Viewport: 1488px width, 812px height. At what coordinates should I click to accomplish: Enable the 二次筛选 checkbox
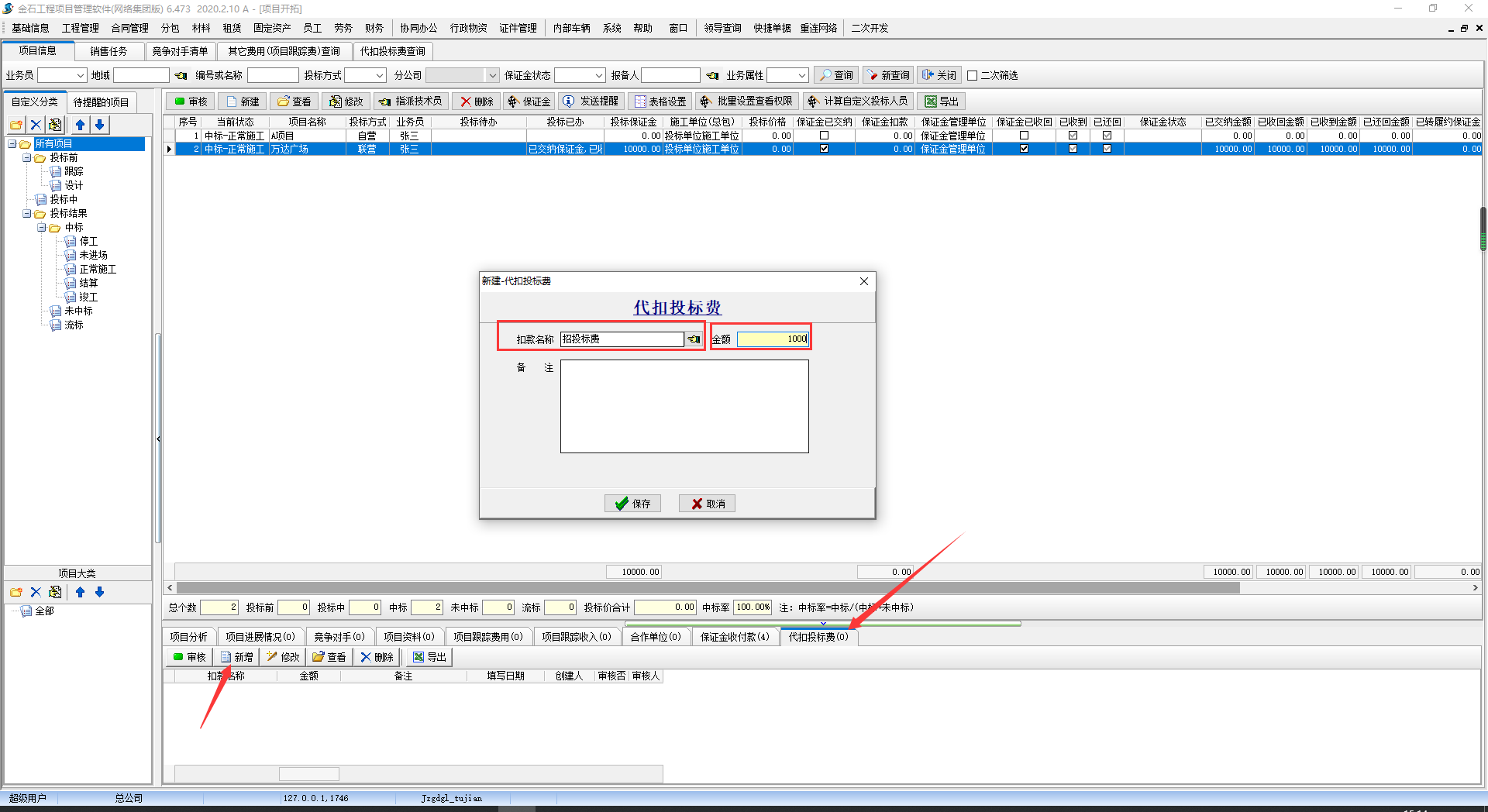click(x=972, y=76)
